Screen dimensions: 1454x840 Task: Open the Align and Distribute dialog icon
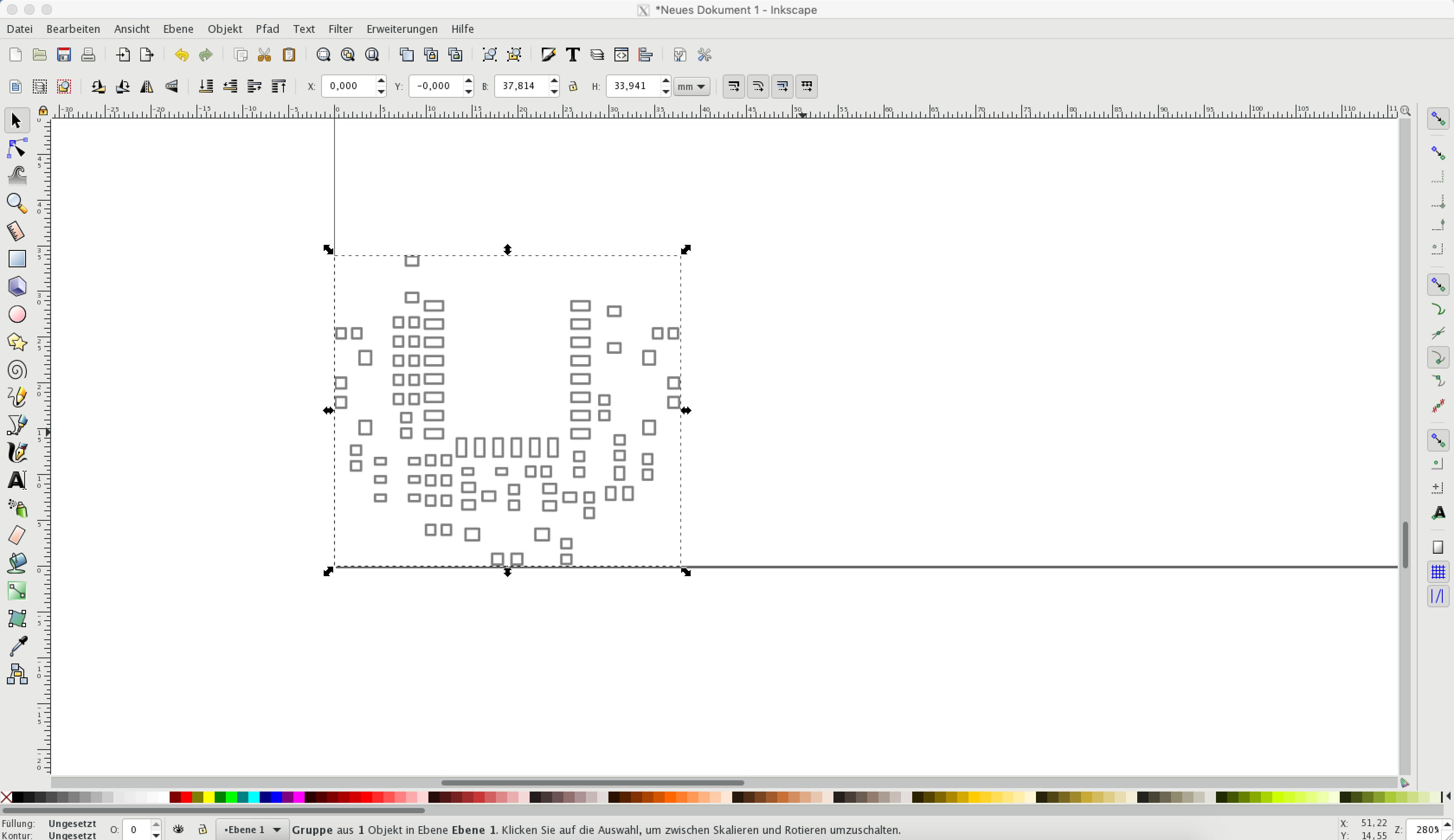[x=646, y=54]
